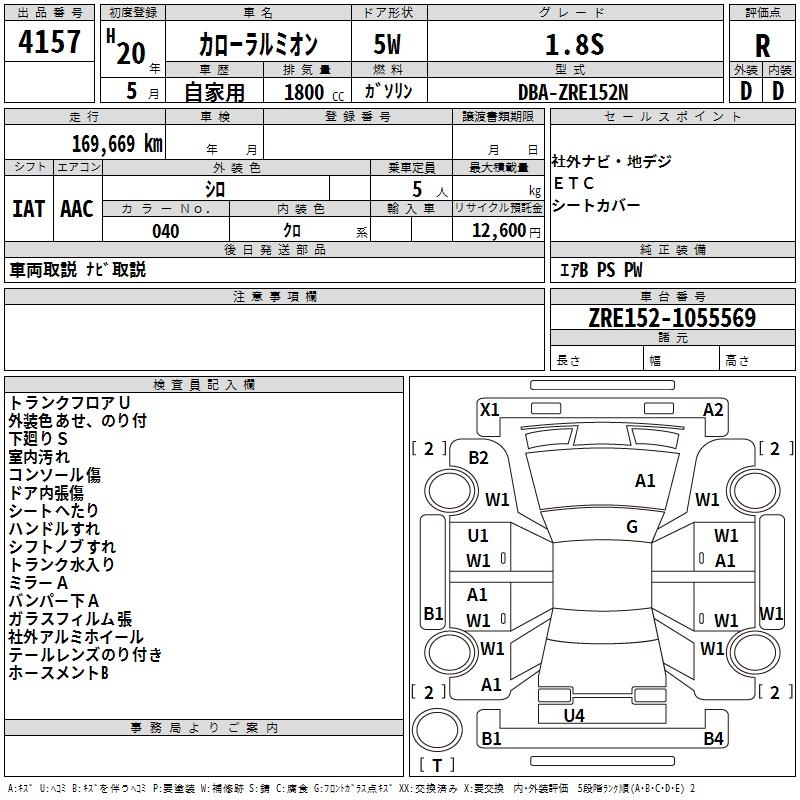The image size is (800, 800).
Task: Select the displacement 1800 cc value
Action: (314, 92)
